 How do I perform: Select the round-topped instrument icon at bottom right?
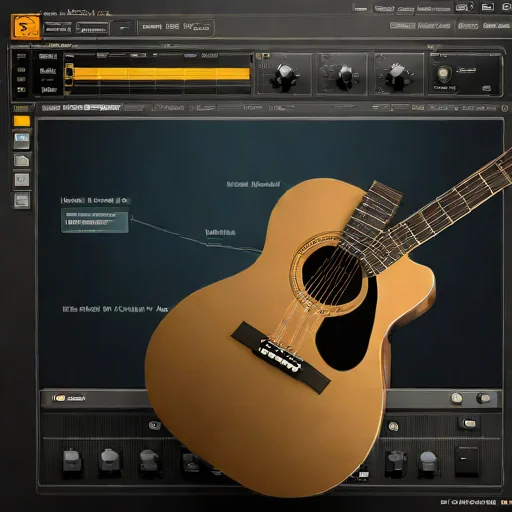[x=428, y=461]
